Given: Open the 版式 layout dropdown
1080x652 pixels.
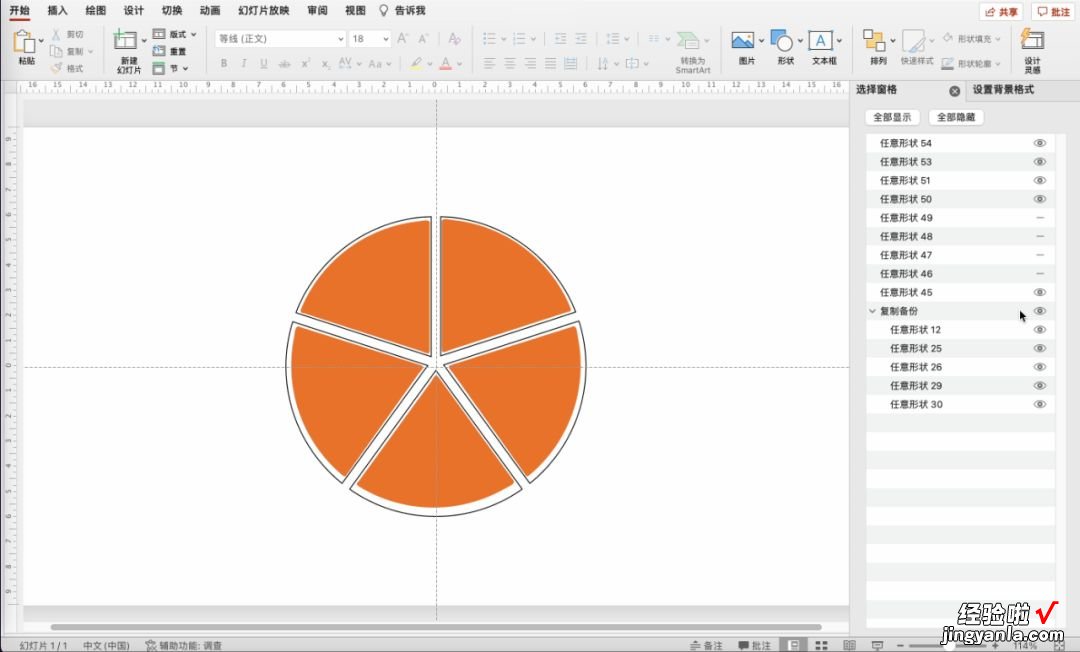Looking at the screenshot, I should 194,34.
